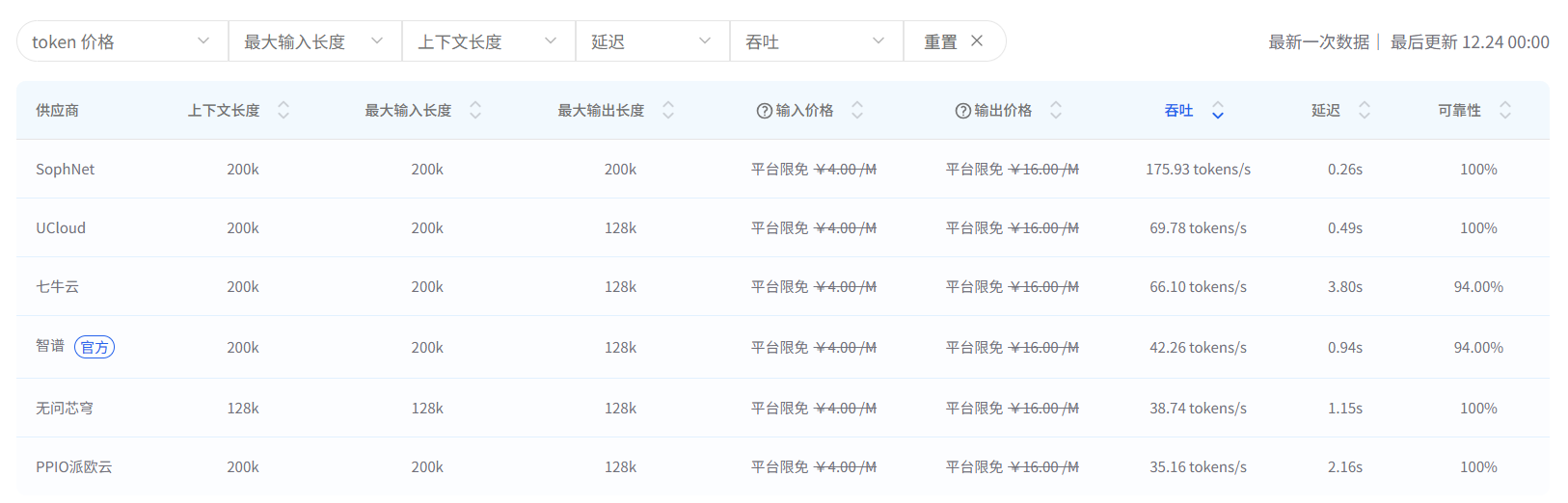This screenshot has height=503, width=1568.
Task: Click the 0.49s latency value
Action: pos(1345,227)
